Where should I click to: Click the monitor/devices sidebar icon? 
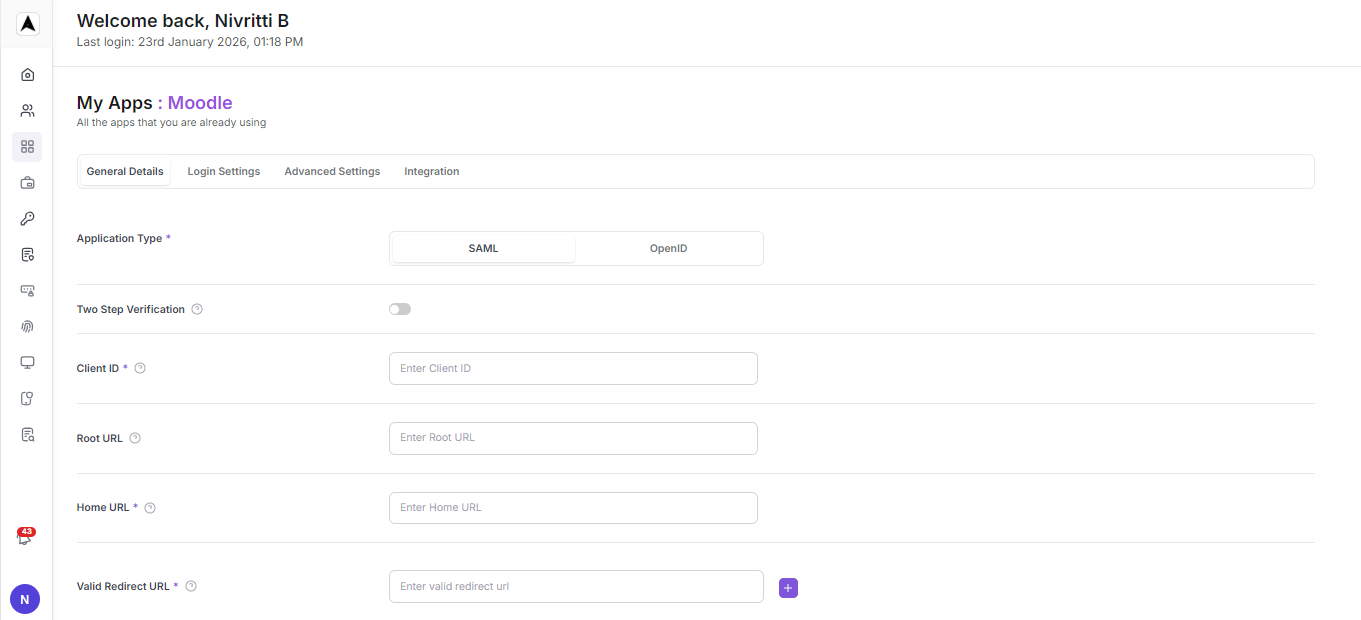tap(27, 362)
